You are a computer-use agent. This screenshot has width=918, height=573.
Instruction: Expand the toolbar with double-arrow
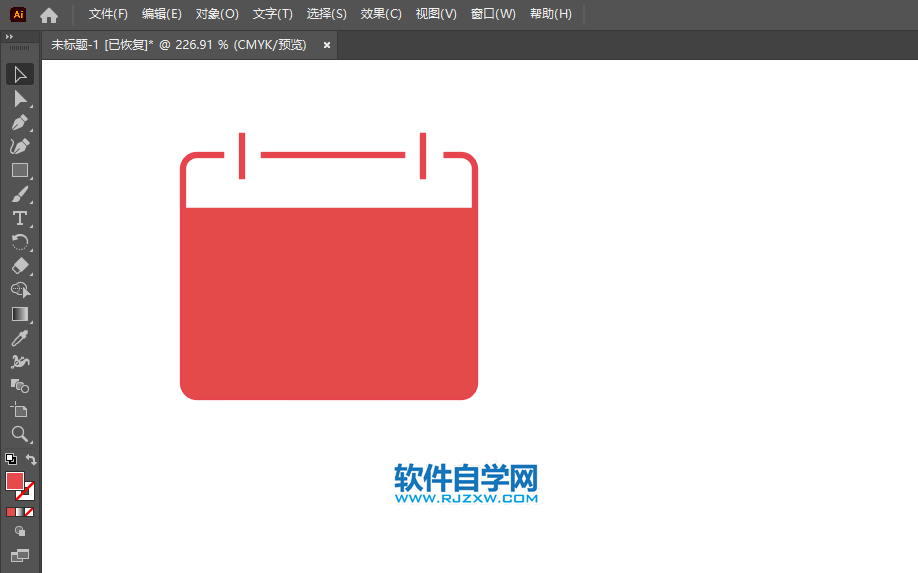pos(9,36)
